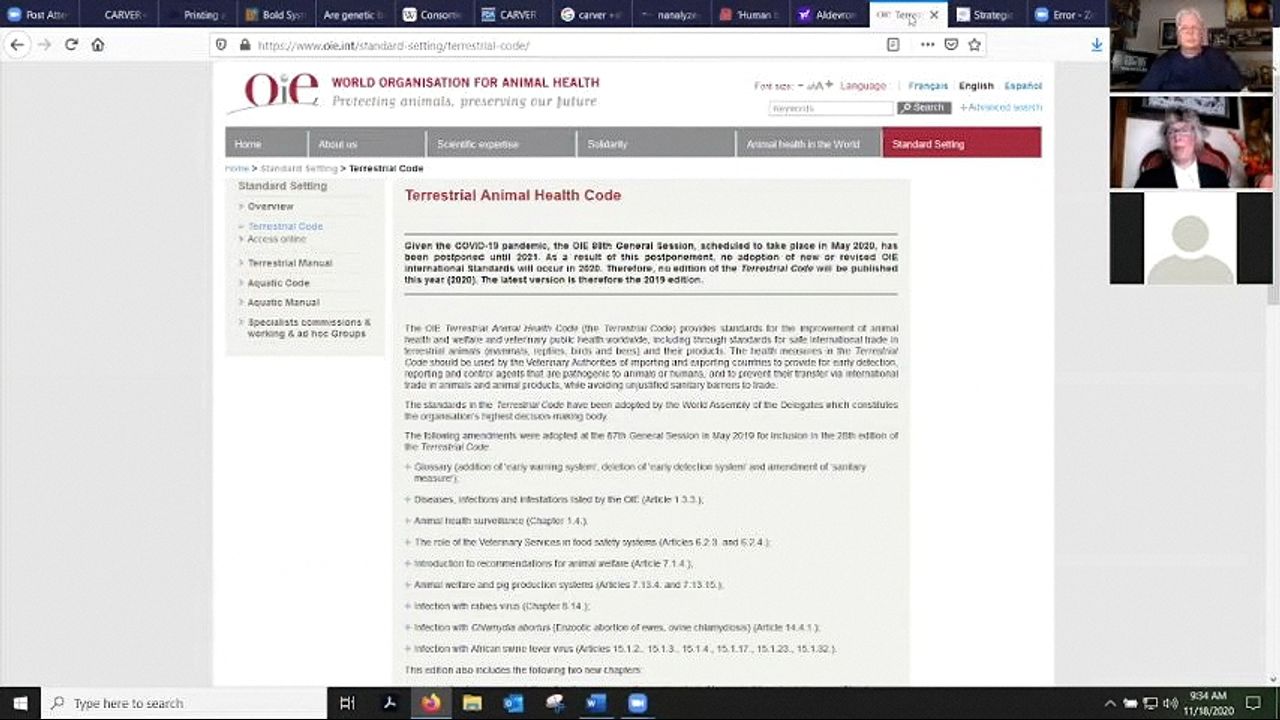Expand the Glossary amendment item
This screenshot has width=1280, height=720.
(408, 467)
